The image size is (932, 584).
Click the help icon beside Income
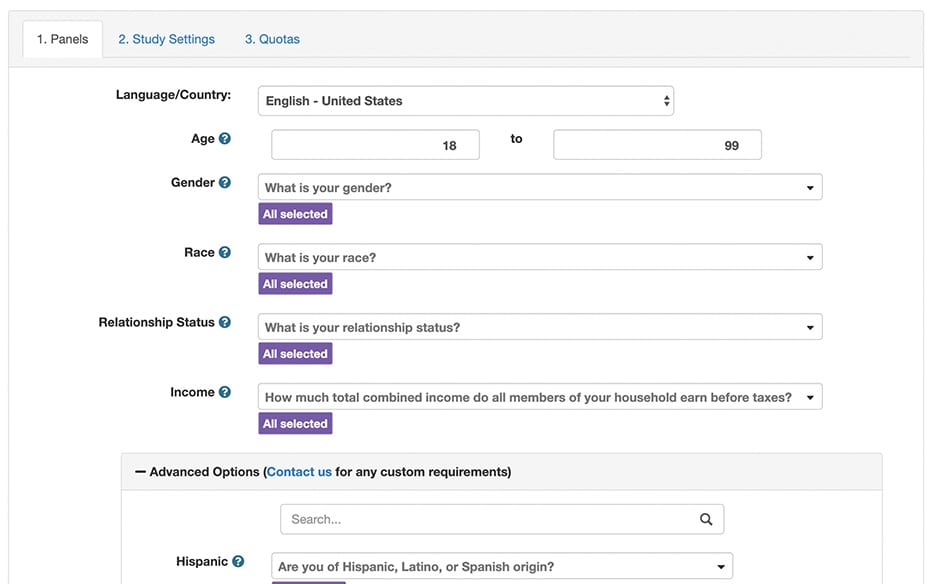click(225, 393)
